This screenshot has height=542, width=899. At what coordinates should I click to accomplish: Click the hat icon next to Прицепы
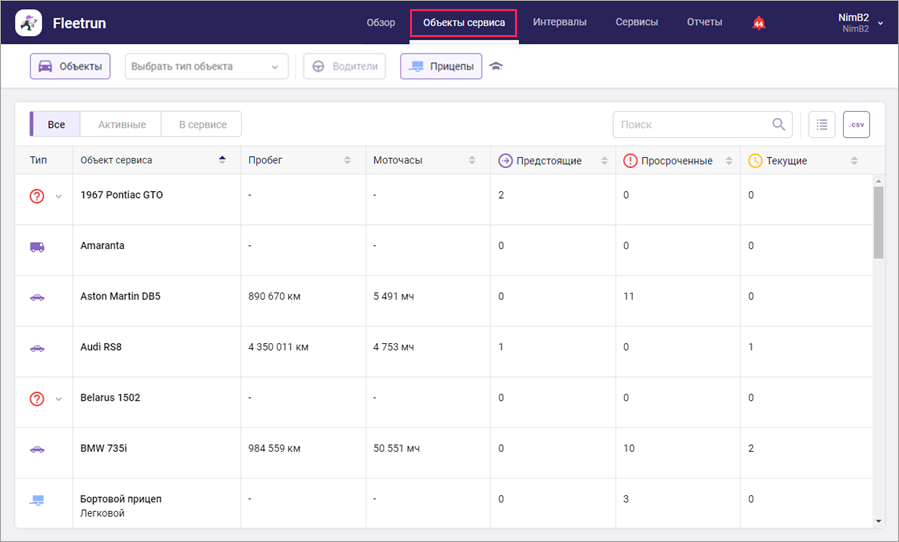coord(496,67)
